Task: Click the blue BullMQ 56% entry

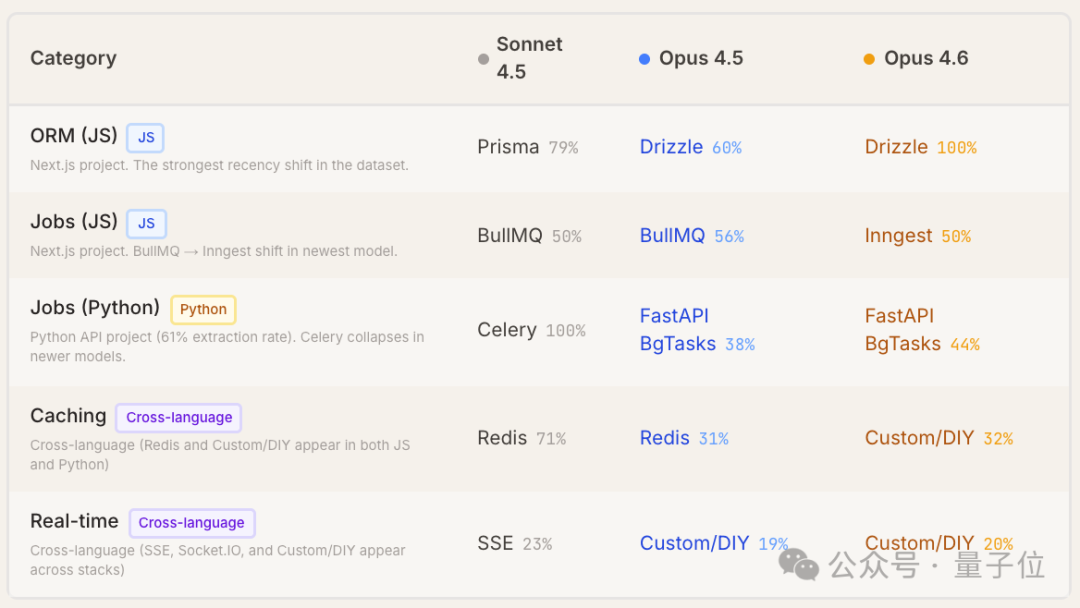Action: (691, 236)
